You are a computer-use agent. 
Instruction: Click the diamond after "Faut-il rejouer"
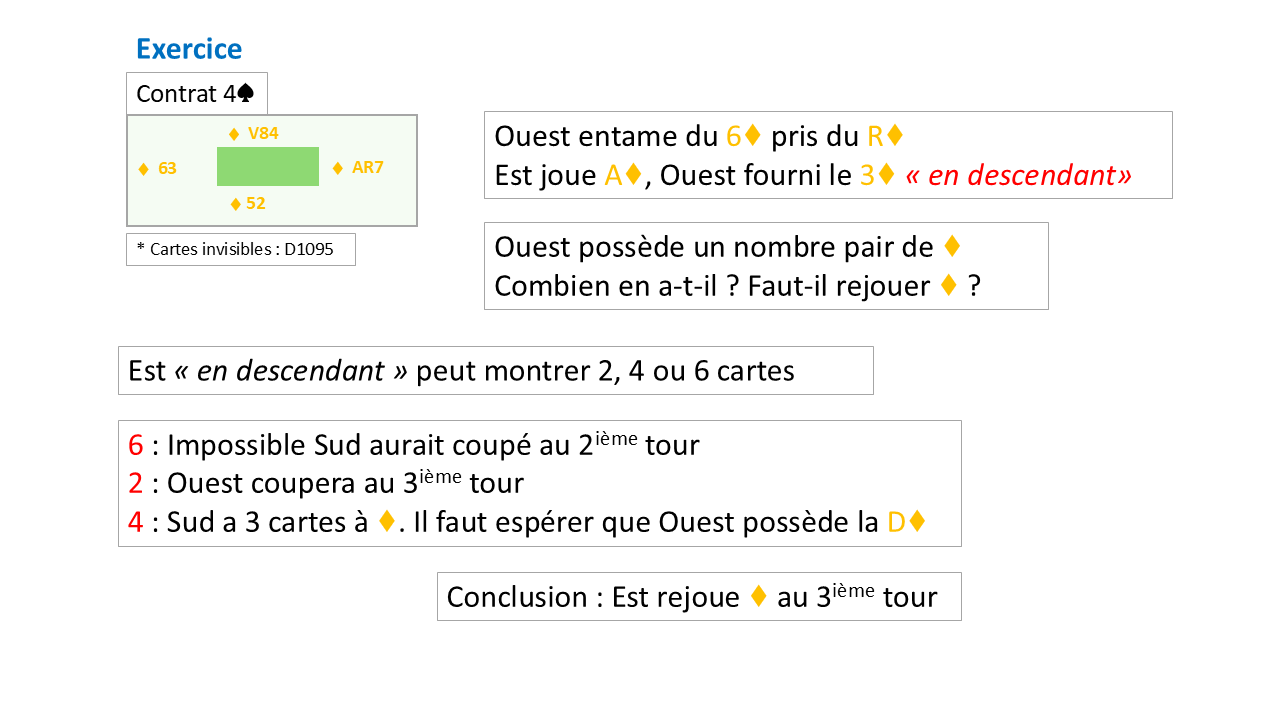[949, 286]
